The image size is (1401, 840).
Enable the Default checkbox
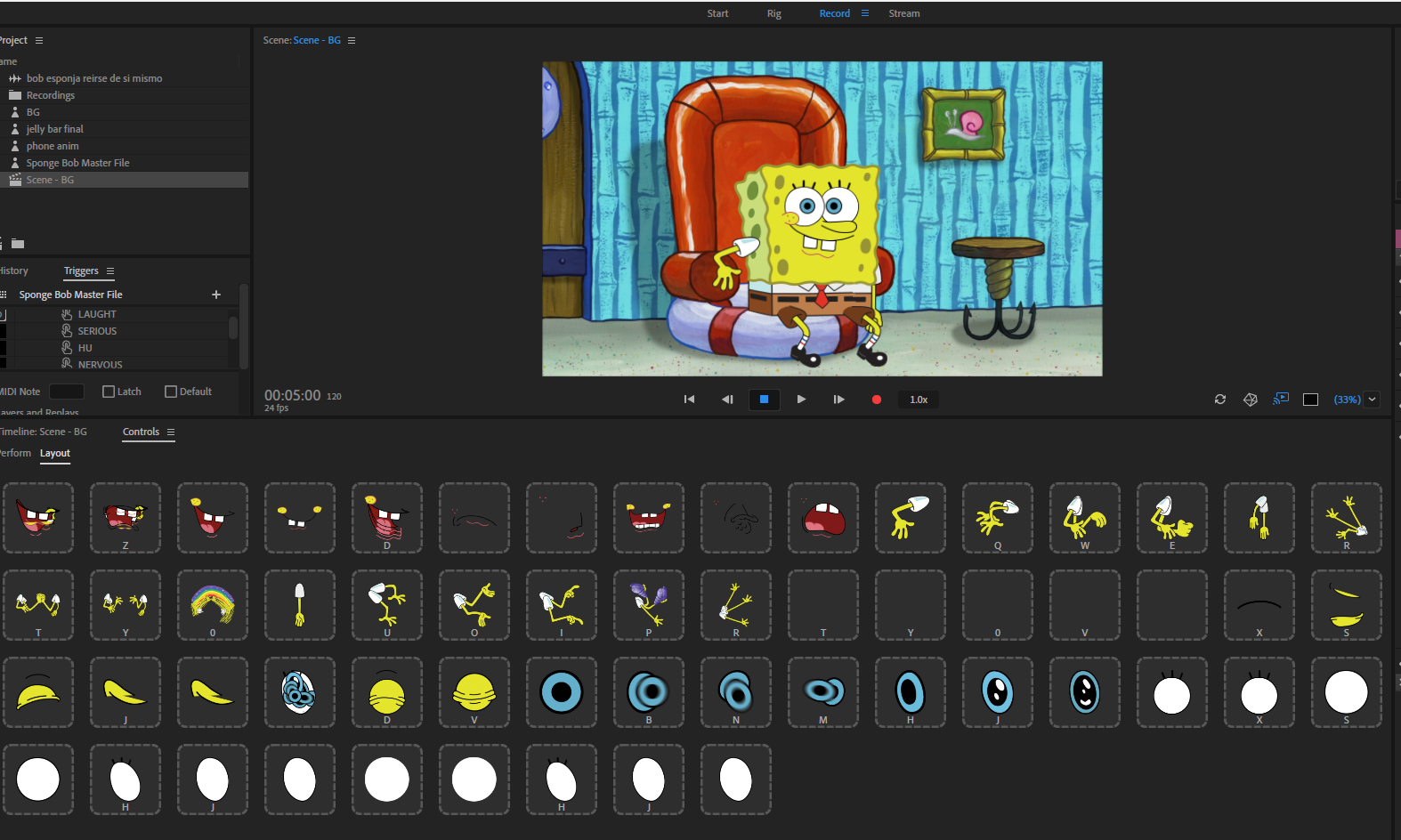pos(171,392)
